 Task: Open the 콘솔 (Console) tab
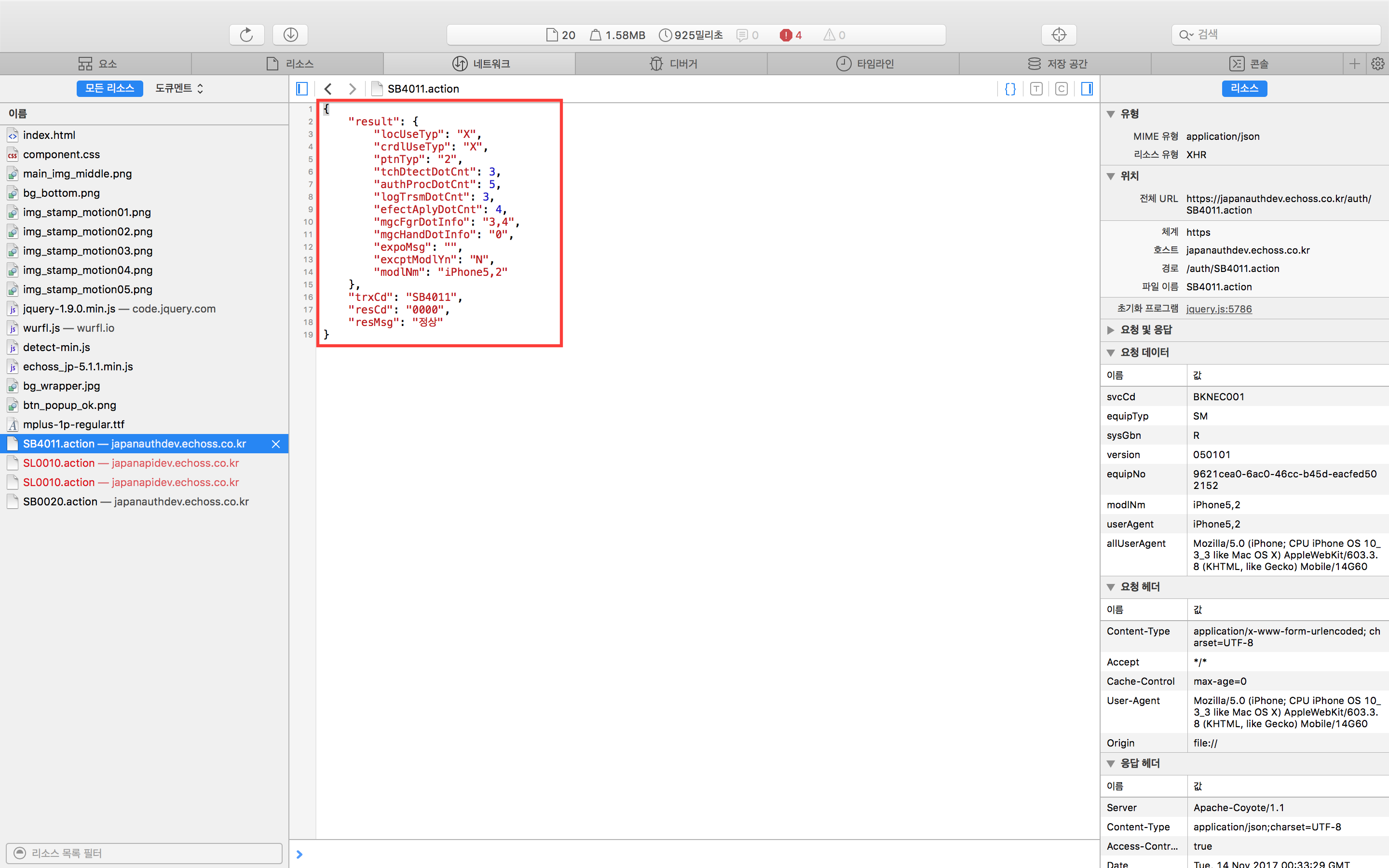click(x=1247, y=64)
